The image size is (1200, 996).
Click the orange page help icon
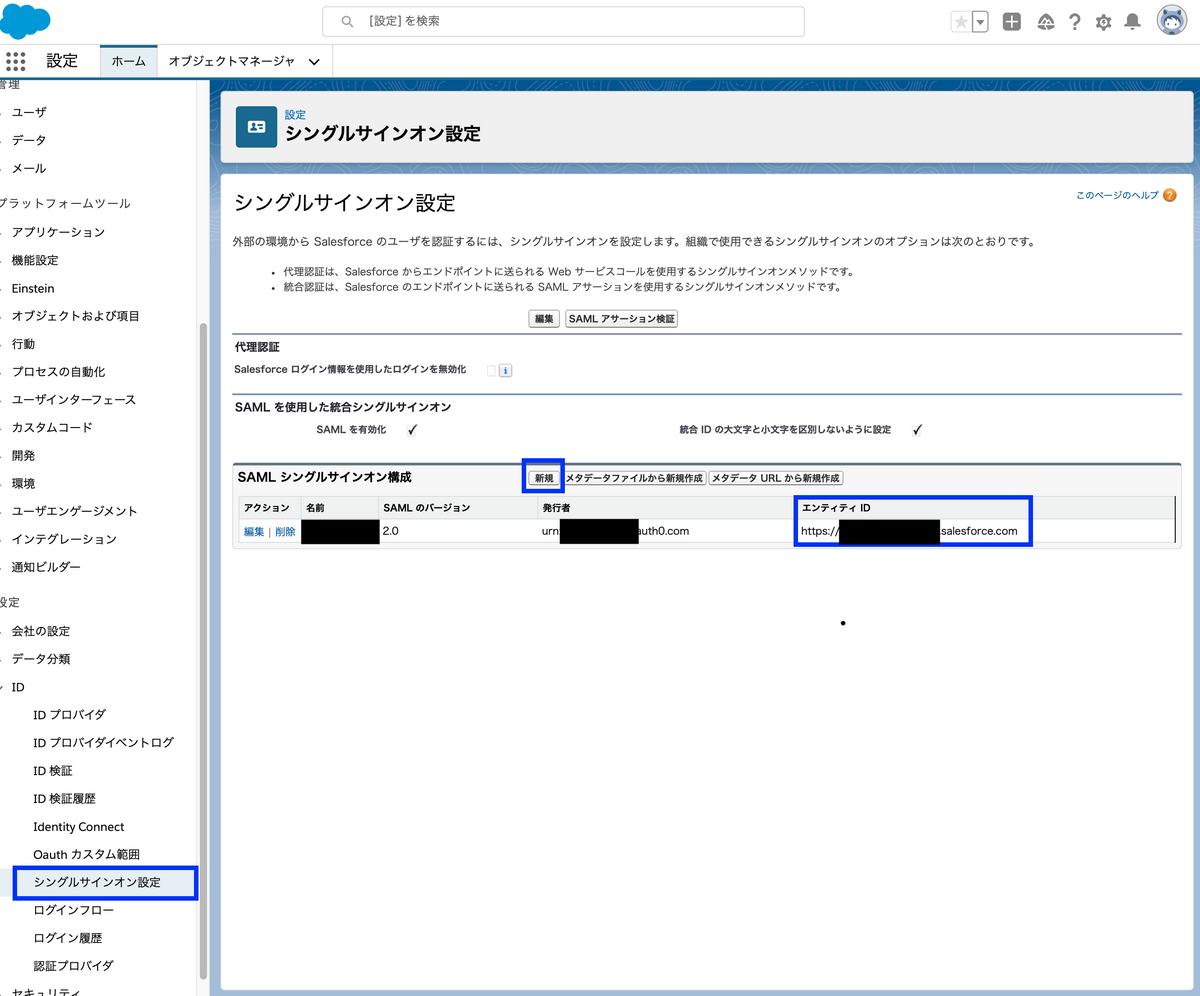click(x=1169, y=196)
